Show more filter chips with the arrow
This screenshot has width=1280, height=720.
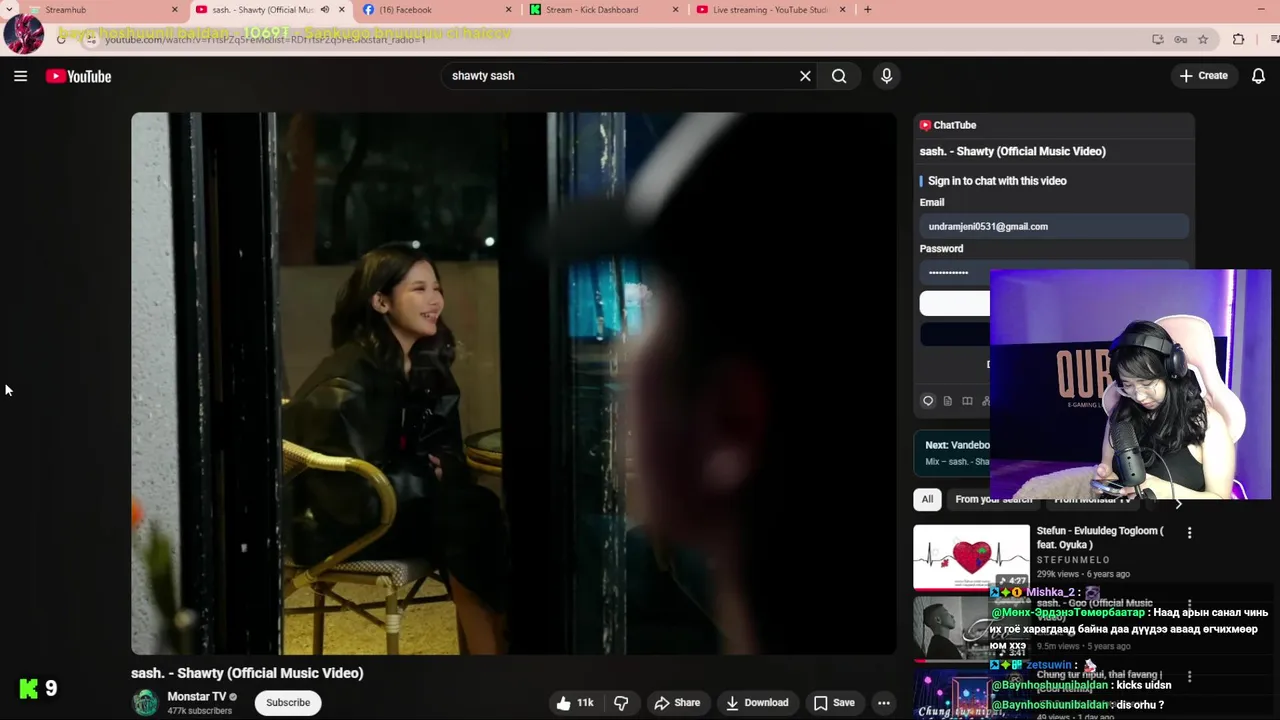(1178, 503)
